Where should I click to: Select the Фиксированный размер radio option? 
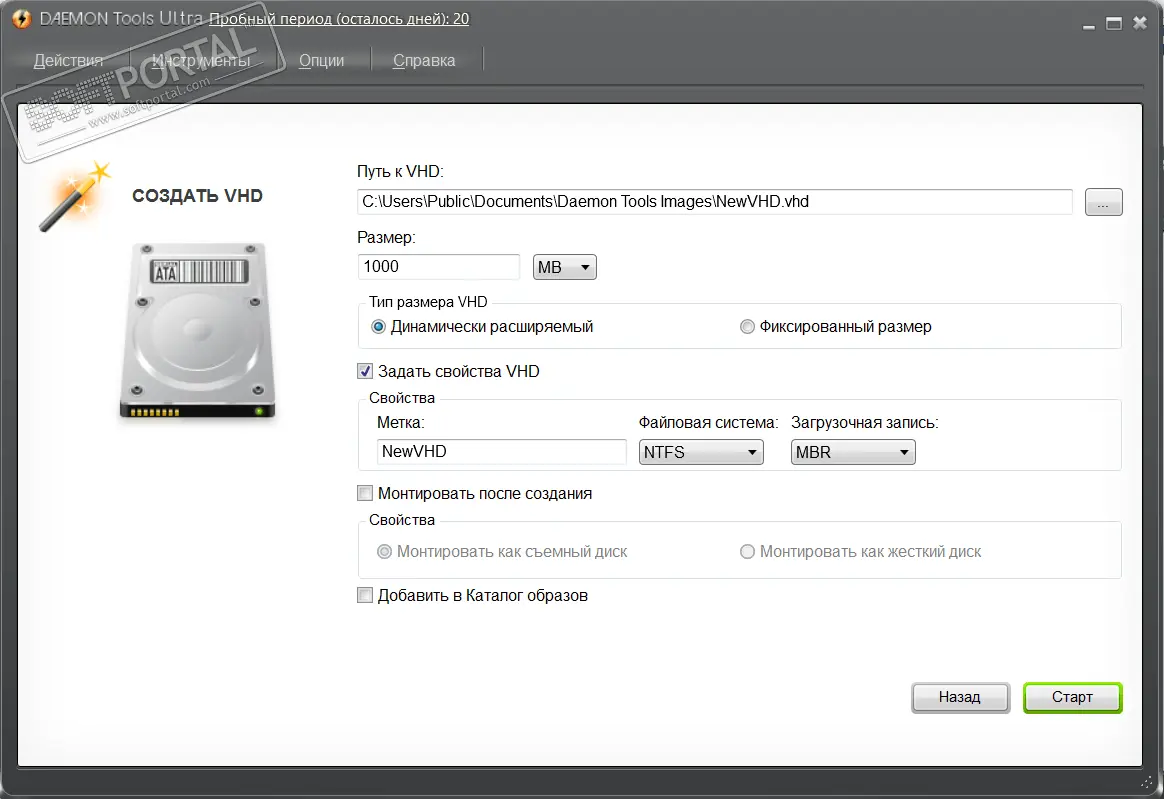tap(747, 327)
